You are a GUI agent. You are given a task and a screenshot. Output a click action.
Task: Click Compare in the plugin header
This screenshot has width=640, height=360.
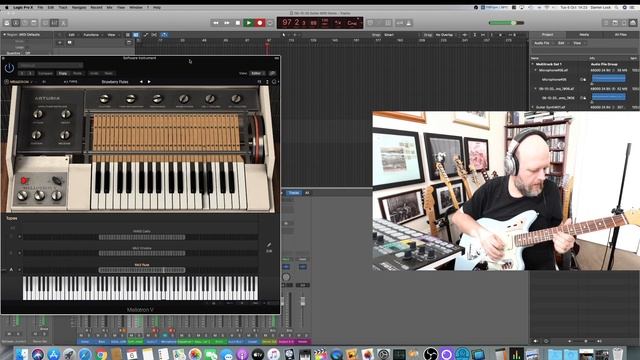point(45,73)
